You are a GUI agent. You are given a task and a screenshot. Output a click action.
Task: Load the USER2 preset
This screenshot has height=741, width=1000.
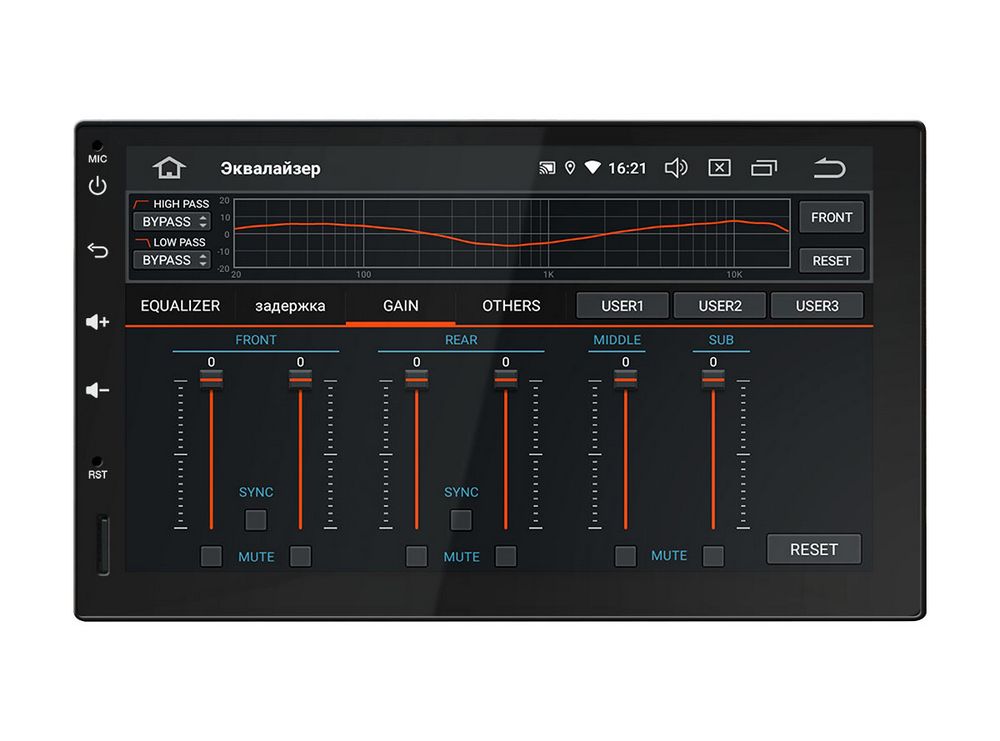pos(720,306)
